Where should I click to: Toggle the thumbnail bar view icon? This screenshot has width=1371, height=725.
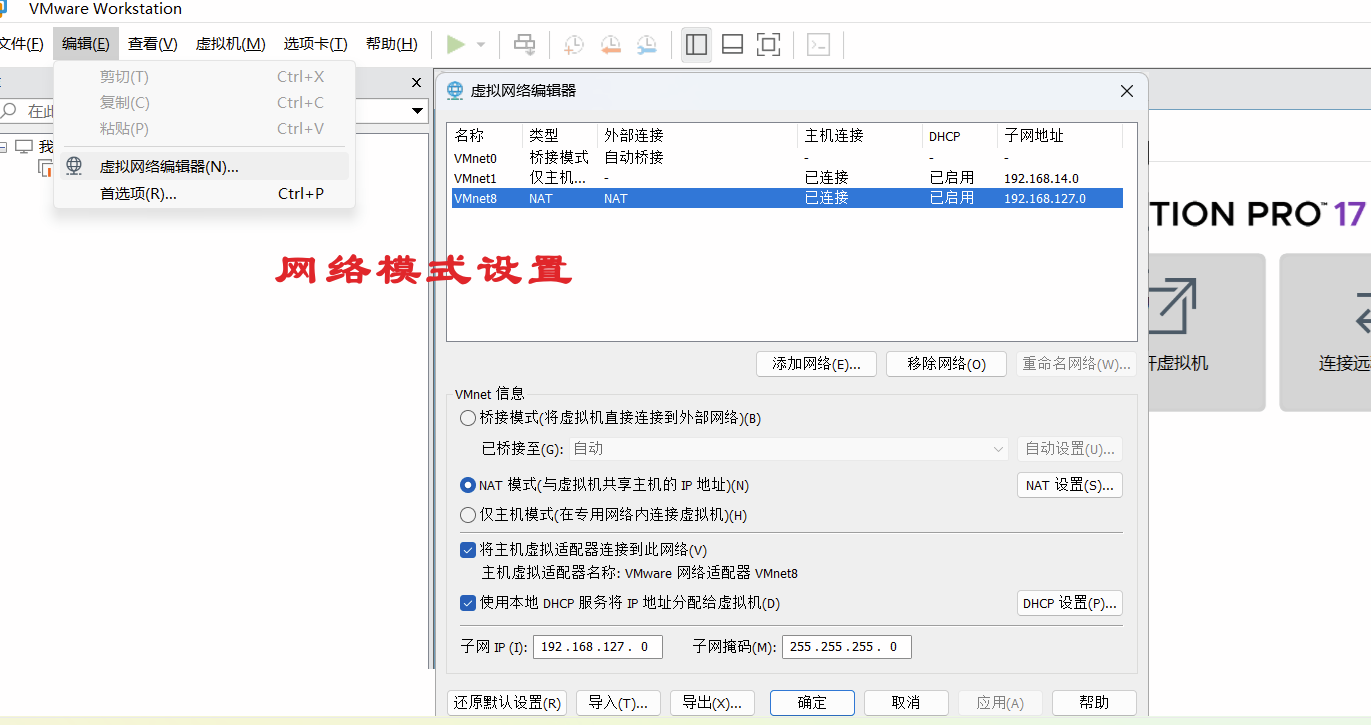(732, 44)
